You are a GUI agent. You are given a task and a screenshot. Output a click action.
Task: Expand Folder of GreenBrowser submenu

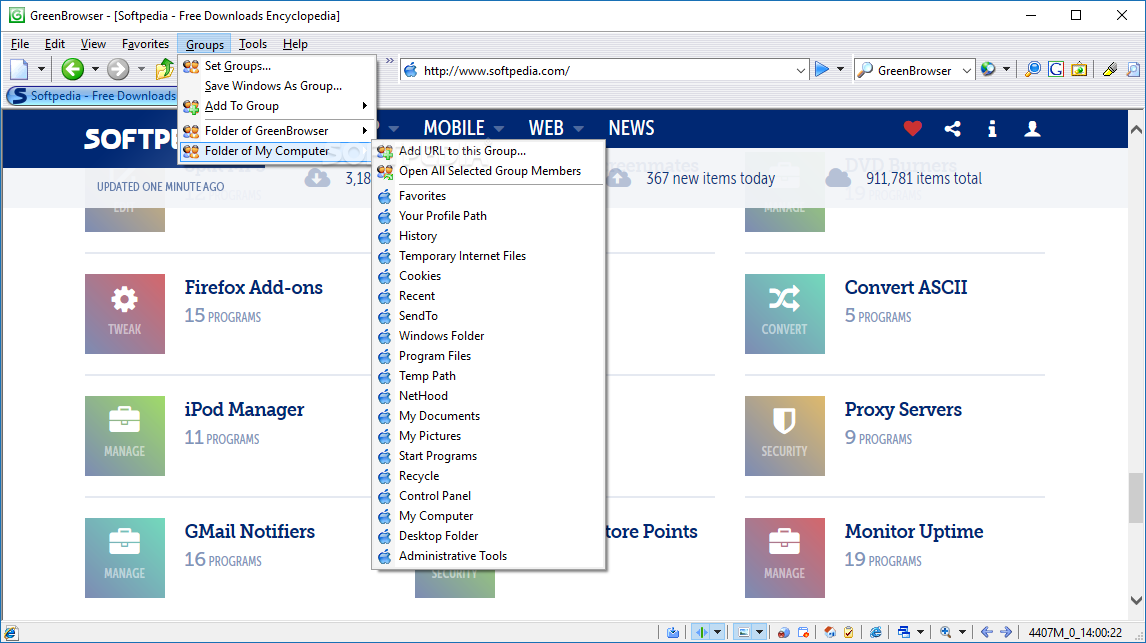coord(277,131)
